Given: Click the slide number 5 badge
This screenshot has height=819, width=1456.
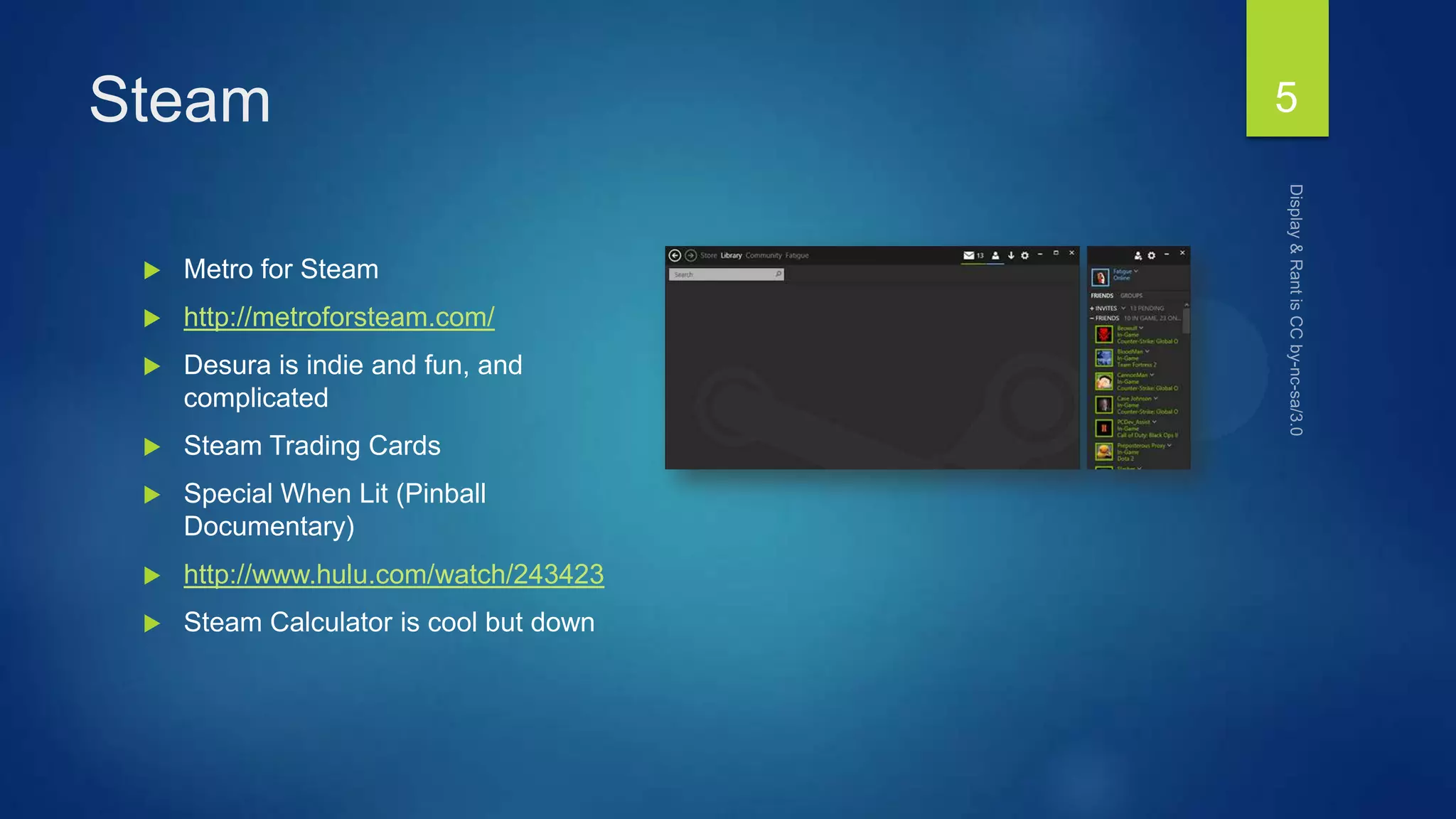Looking at the screenshot, I should click(1287, 68).
